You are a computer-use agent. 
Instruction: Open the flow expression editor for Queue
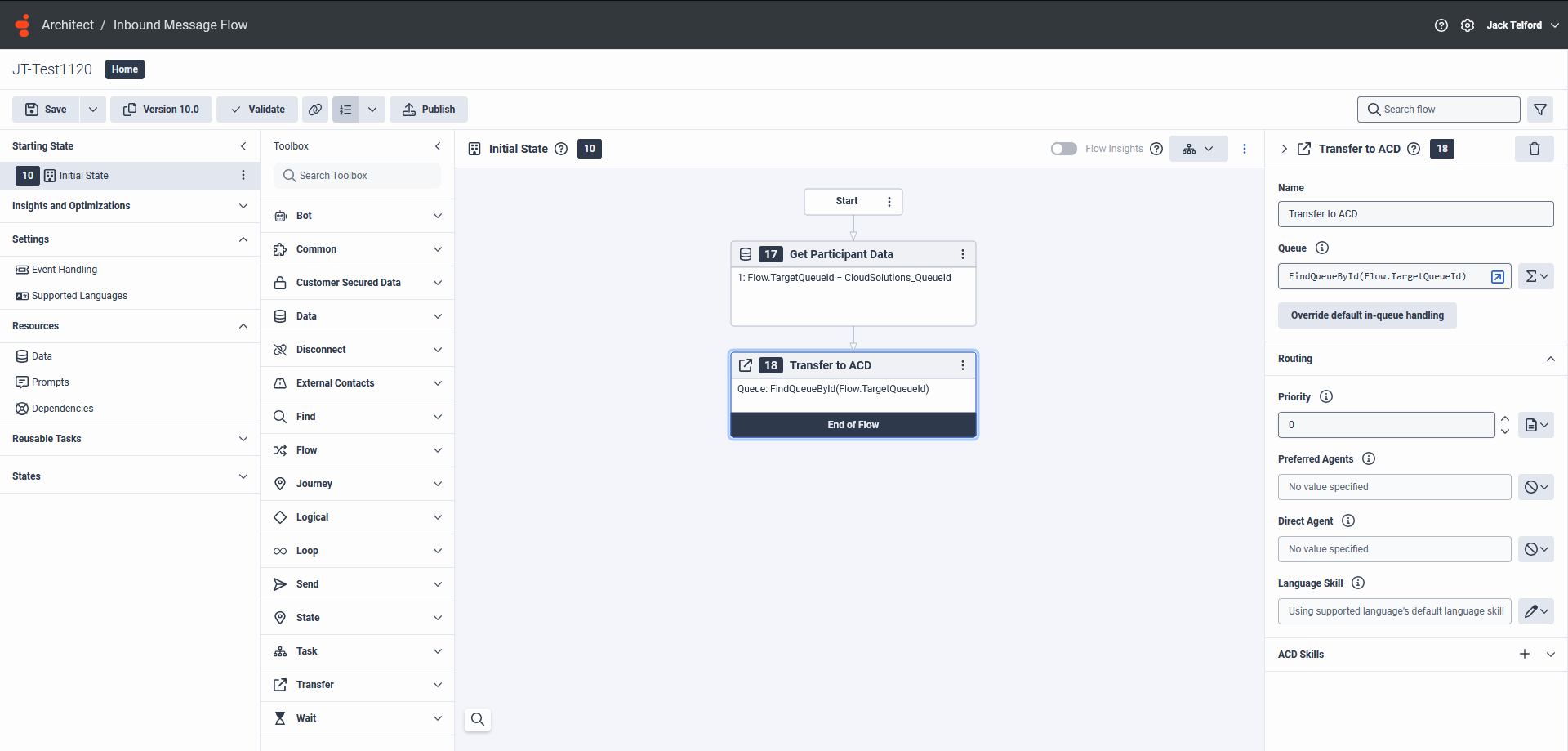pos(1498,276)
